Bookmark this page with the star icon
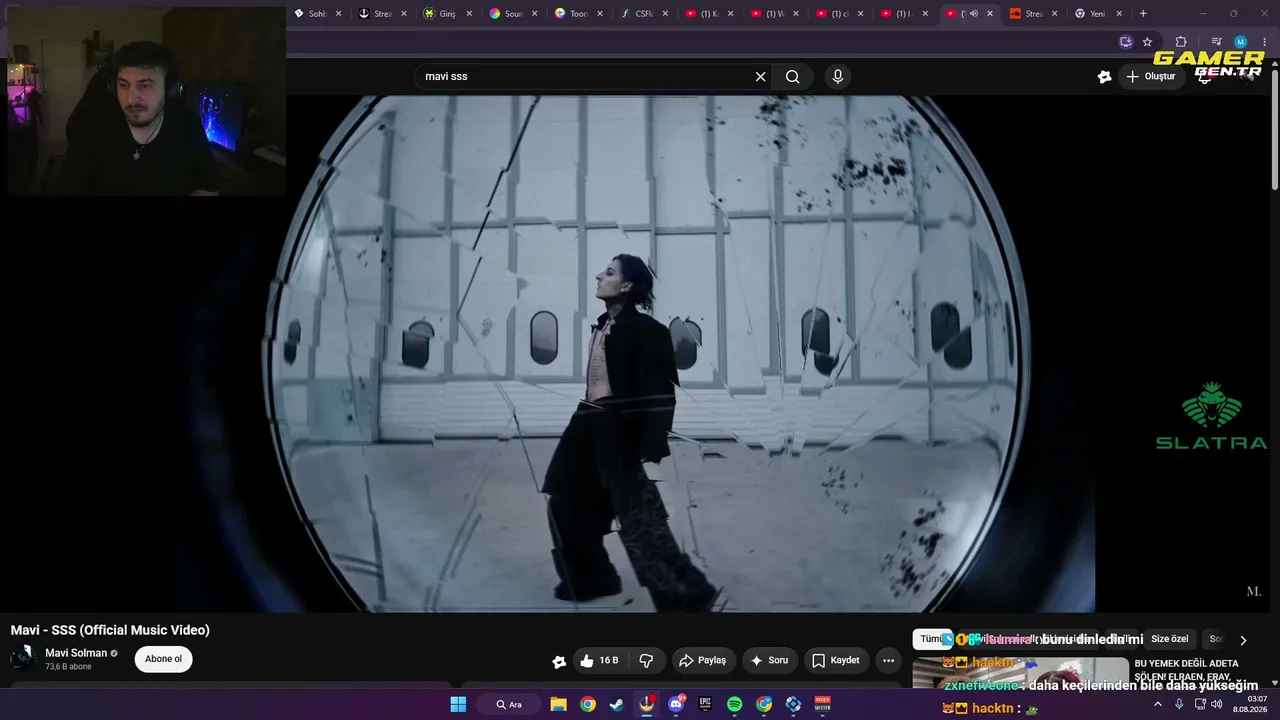Viewport: 1280px width, 720px height. click(x=1147, y=42)
